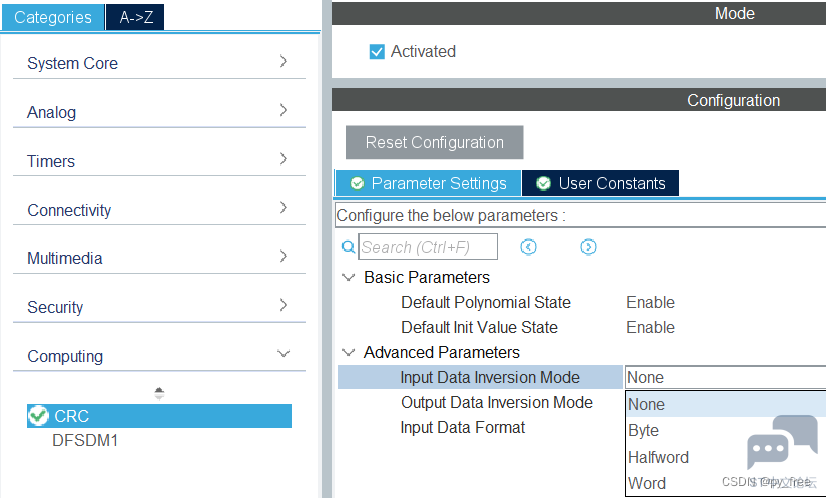Click the Parameter Settings green check icon
Viewport: 826px width, 498px height.
[358, 183]
